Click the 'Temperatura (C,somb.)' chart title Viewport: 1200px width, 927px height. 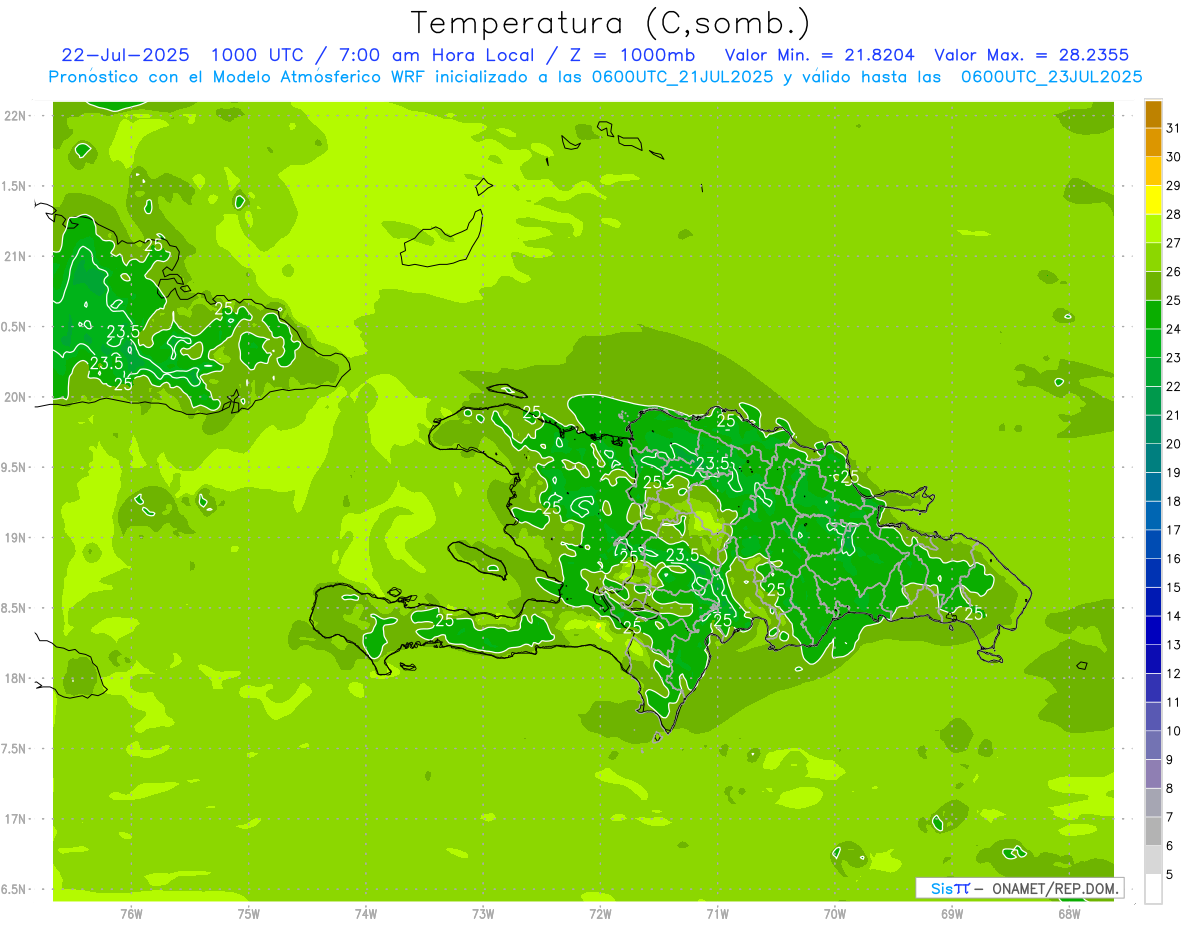tap(611, 23)
